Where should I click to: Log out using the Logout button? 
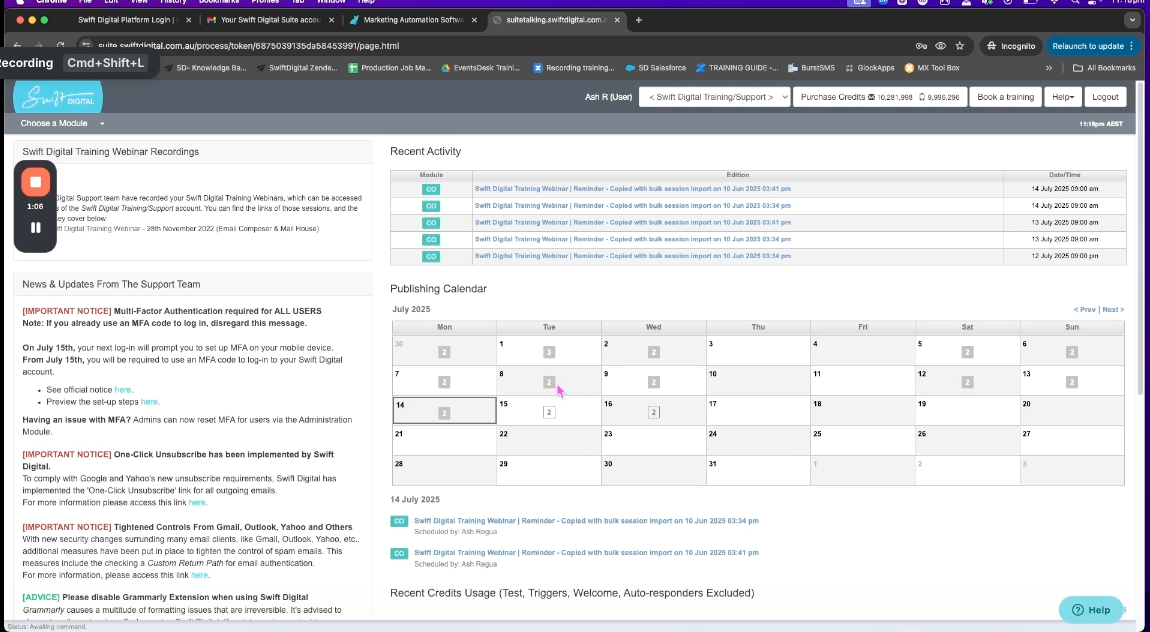(1105, 97)
